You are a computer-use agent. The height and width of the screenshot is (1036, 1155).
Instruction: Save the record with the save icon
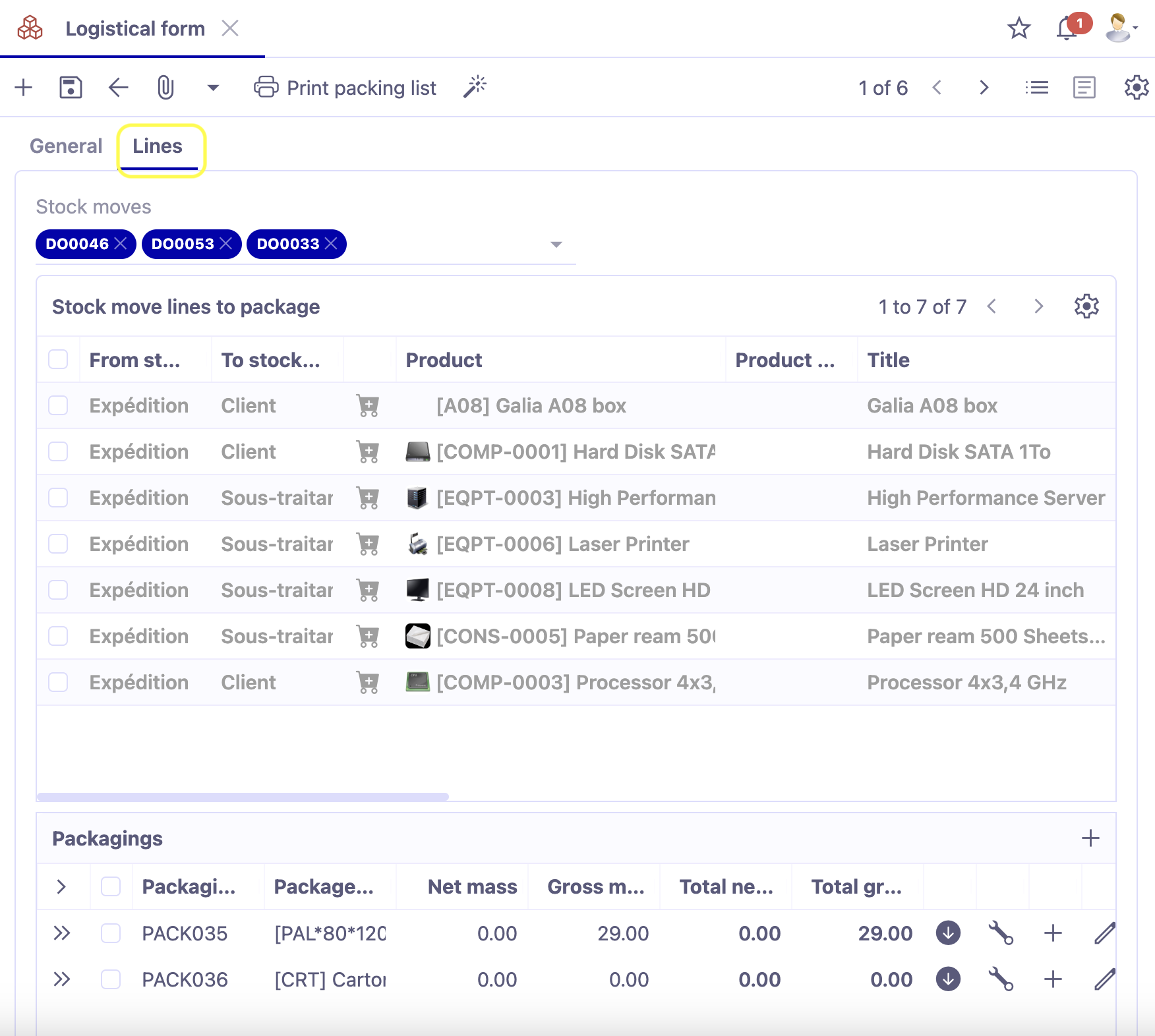[x=71, y=87]
